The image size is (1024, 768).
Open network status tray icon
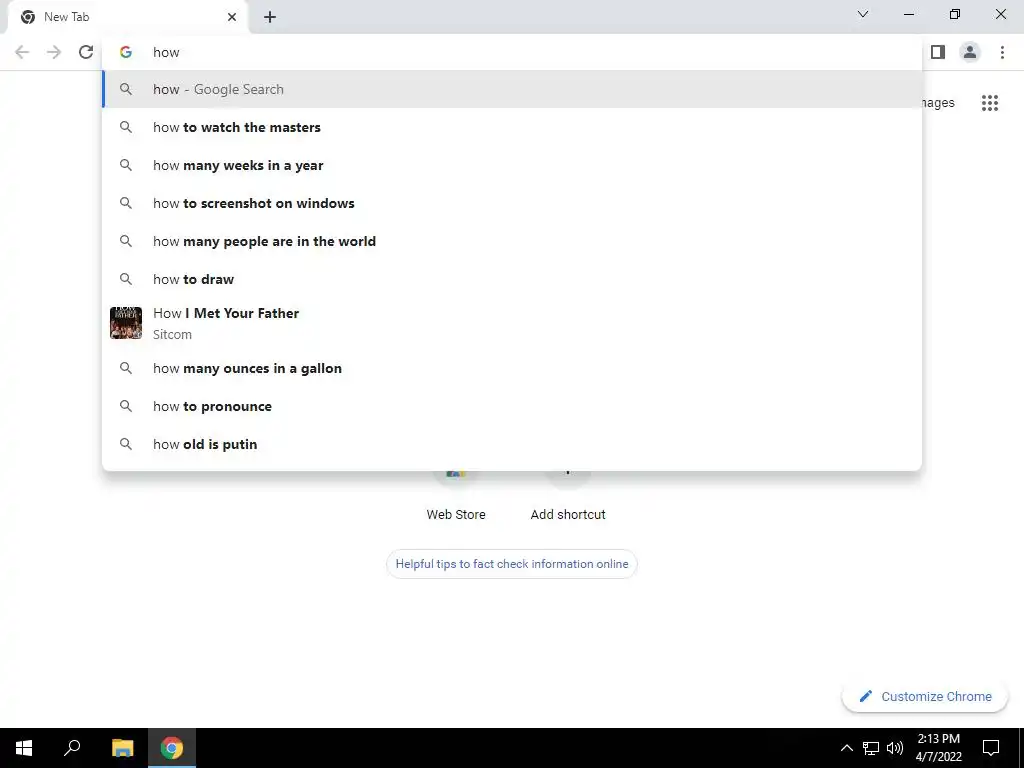(x=871, y=748)
